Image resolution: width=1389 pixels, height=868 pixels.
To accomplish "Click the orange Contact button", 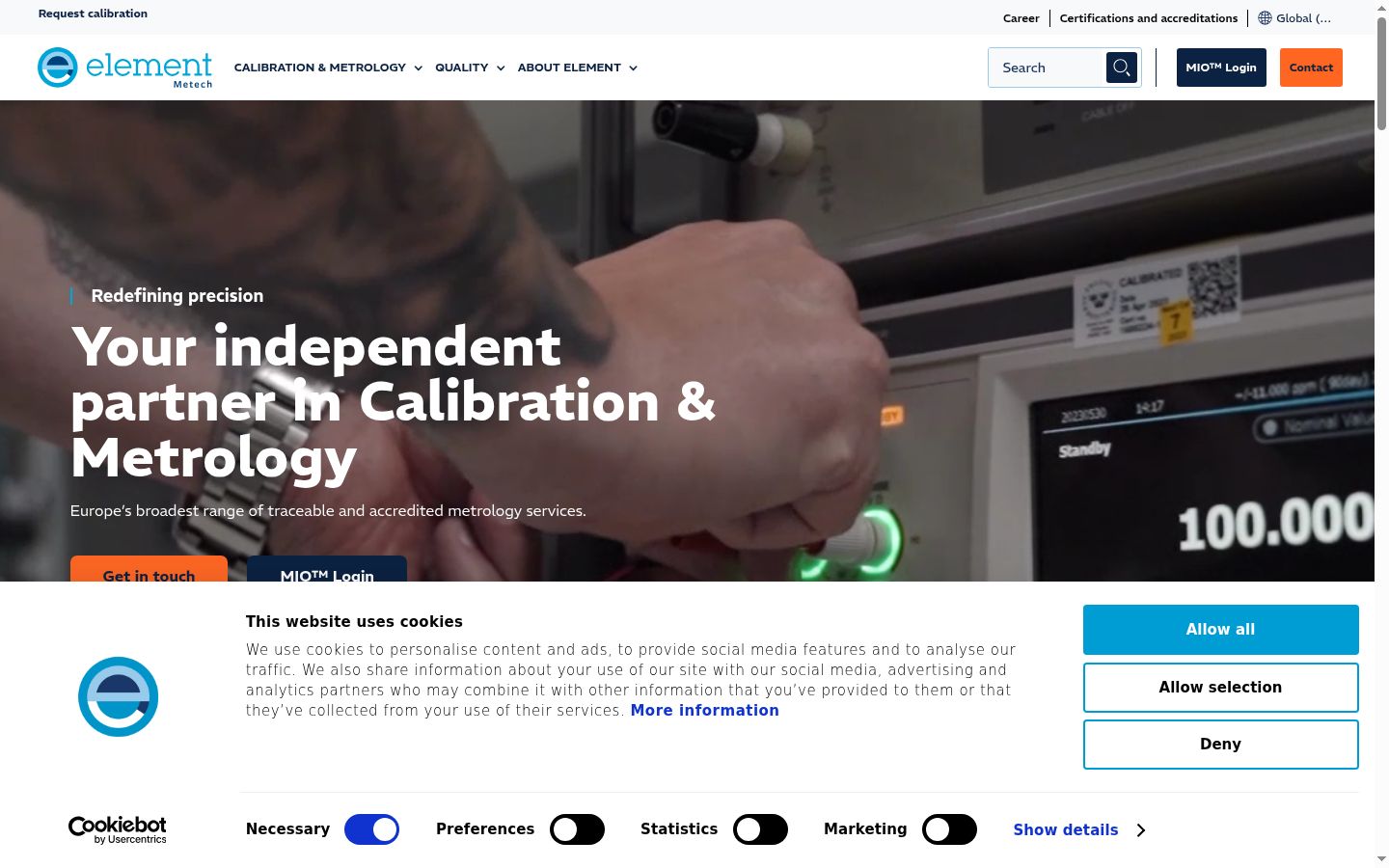I will coord(1311,68).
